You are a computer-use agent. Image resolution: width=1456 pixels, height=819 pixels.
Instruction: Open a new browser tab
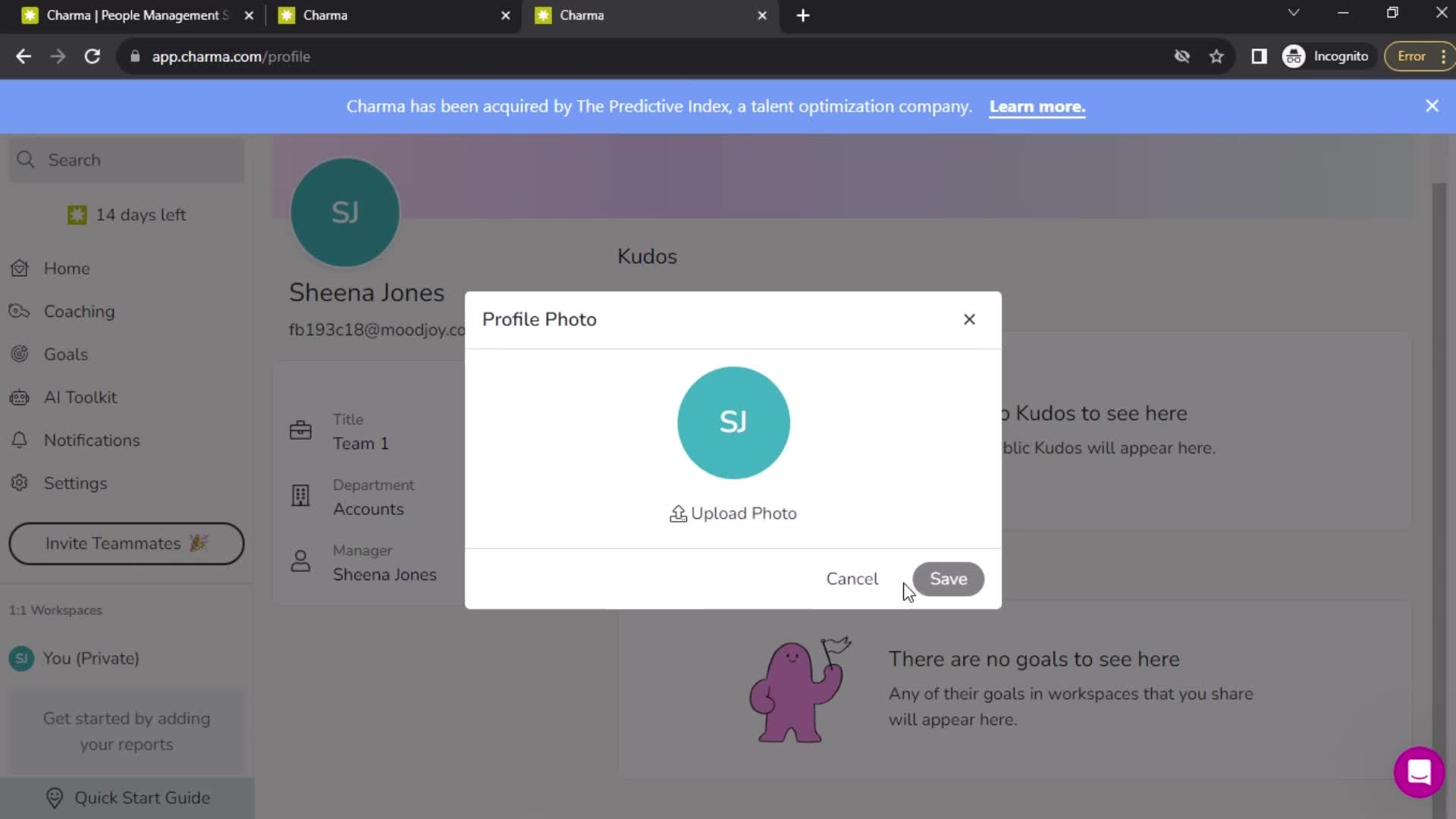[803, 15]
